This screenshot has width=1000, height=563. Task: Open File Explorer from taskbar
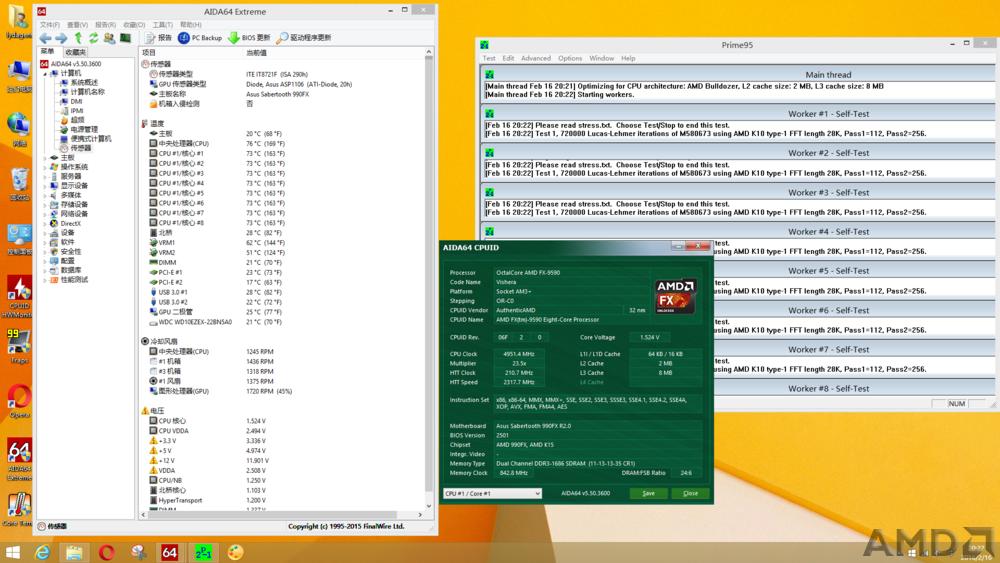(74, 552)
